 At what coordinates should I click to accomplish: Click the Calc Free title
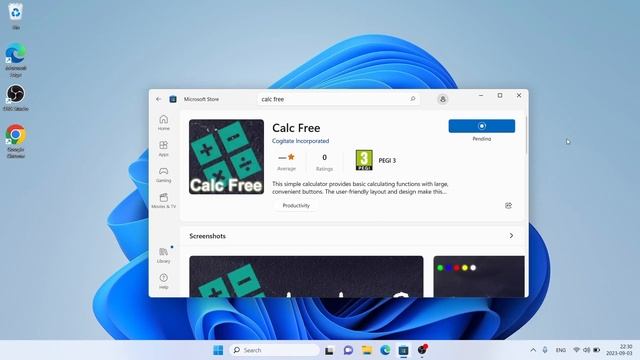[x=296, y=128]
